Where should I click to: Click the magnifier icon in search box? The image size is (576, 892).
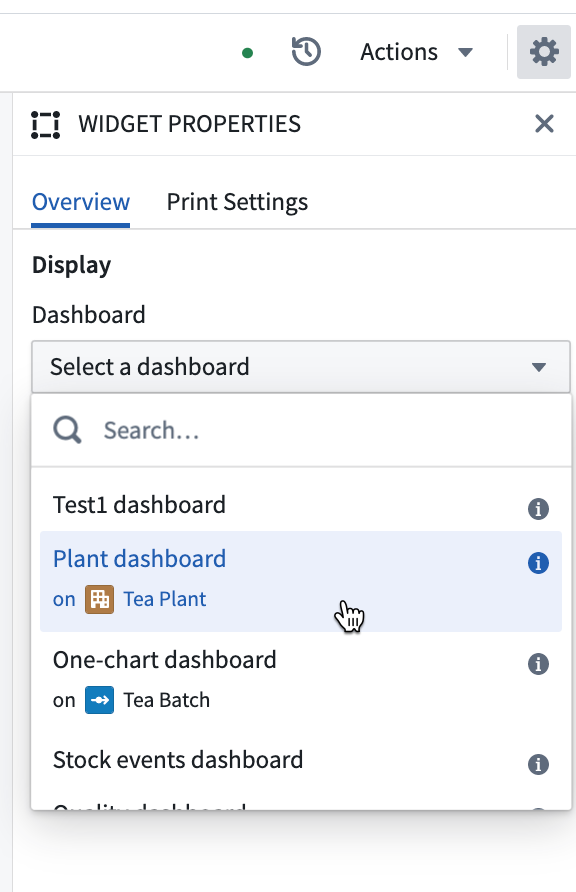pos(67,430)
